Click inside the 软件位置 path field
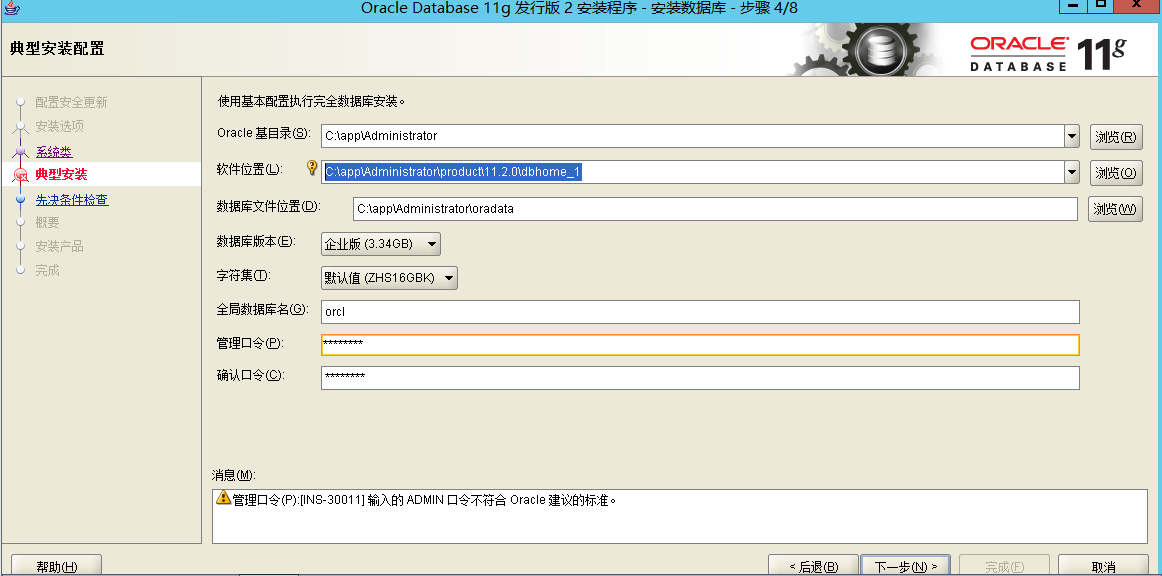 coord(692,173)
